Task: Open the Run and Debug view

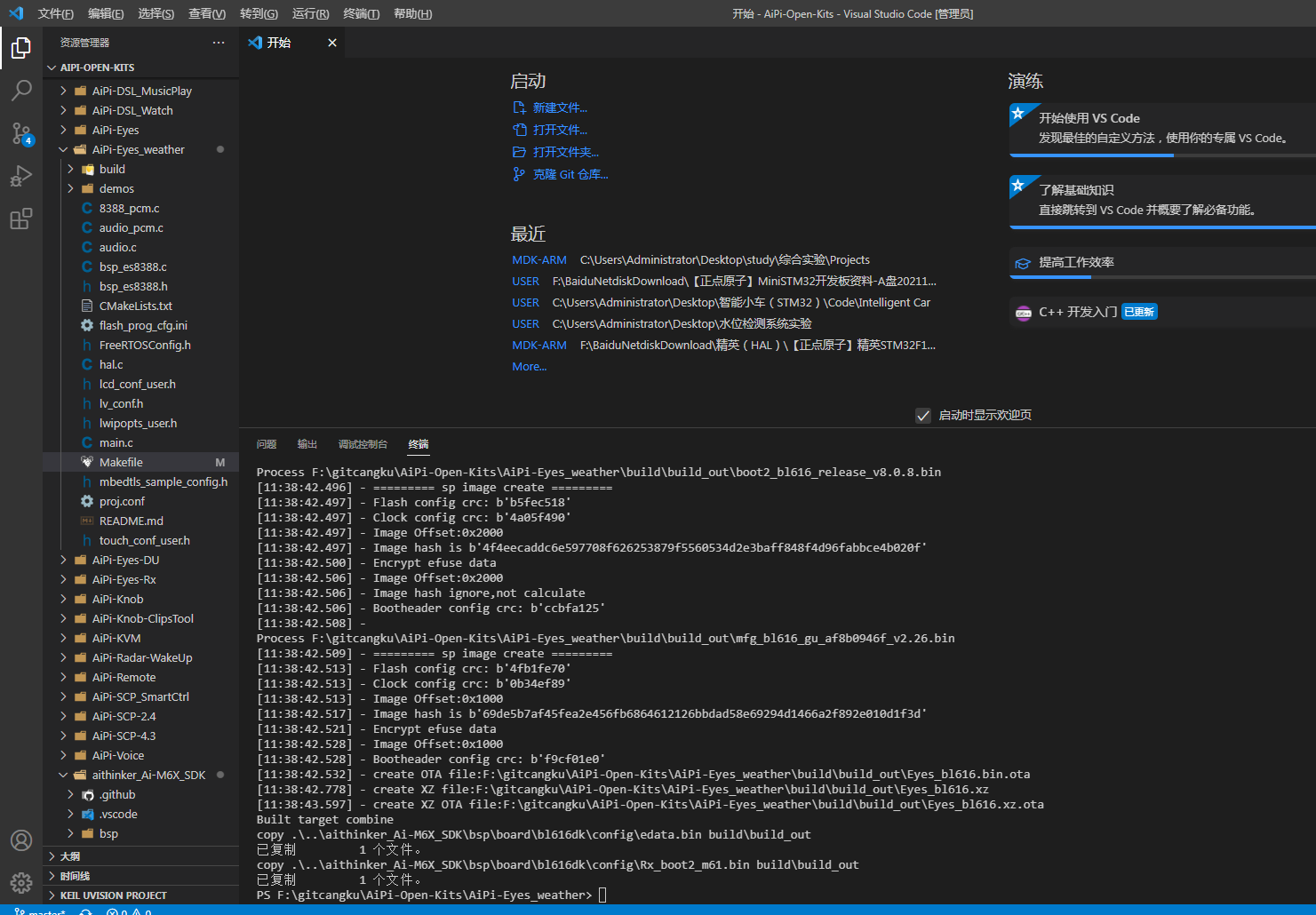Action: pyautogui.click(x=21, y=176)
